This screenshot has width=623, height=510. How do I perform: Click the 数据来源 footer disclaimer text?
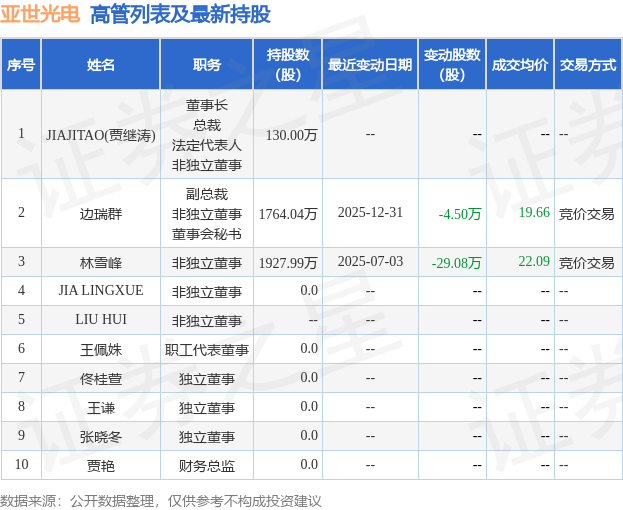(x=161, y=501)
